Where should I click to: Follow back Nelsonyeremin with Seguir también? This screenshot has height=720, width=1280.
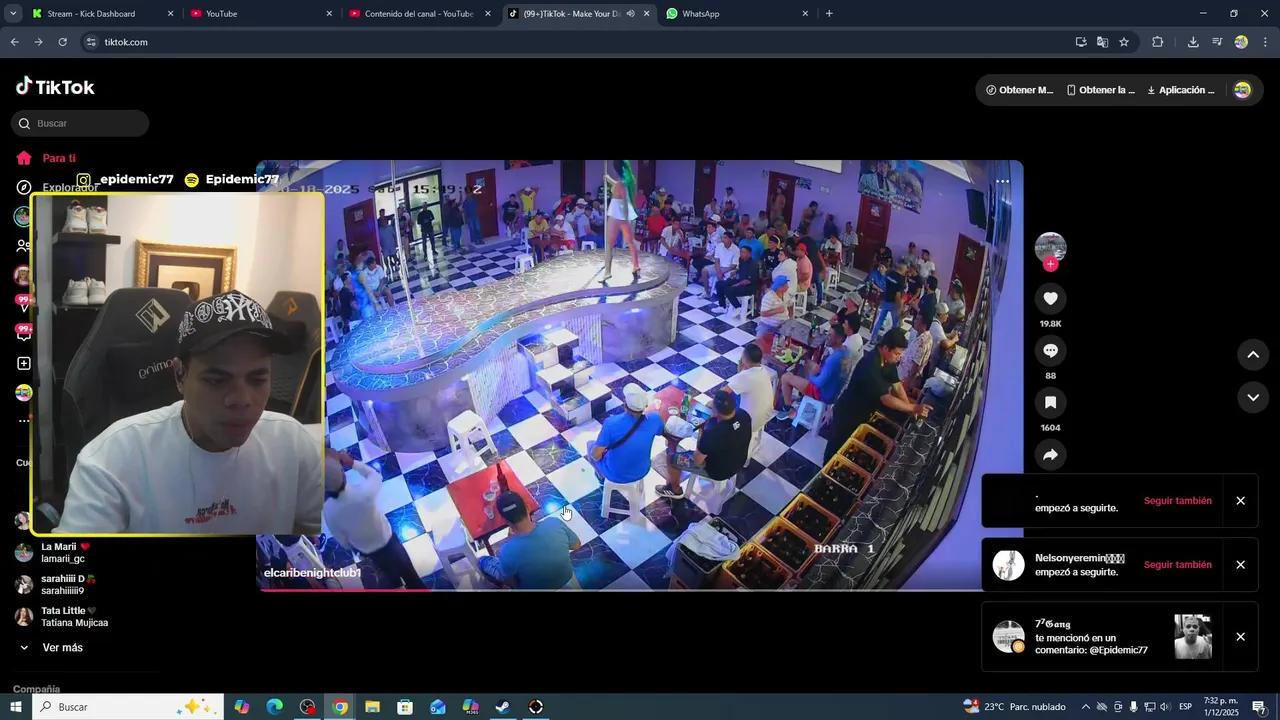point(1177,565)
